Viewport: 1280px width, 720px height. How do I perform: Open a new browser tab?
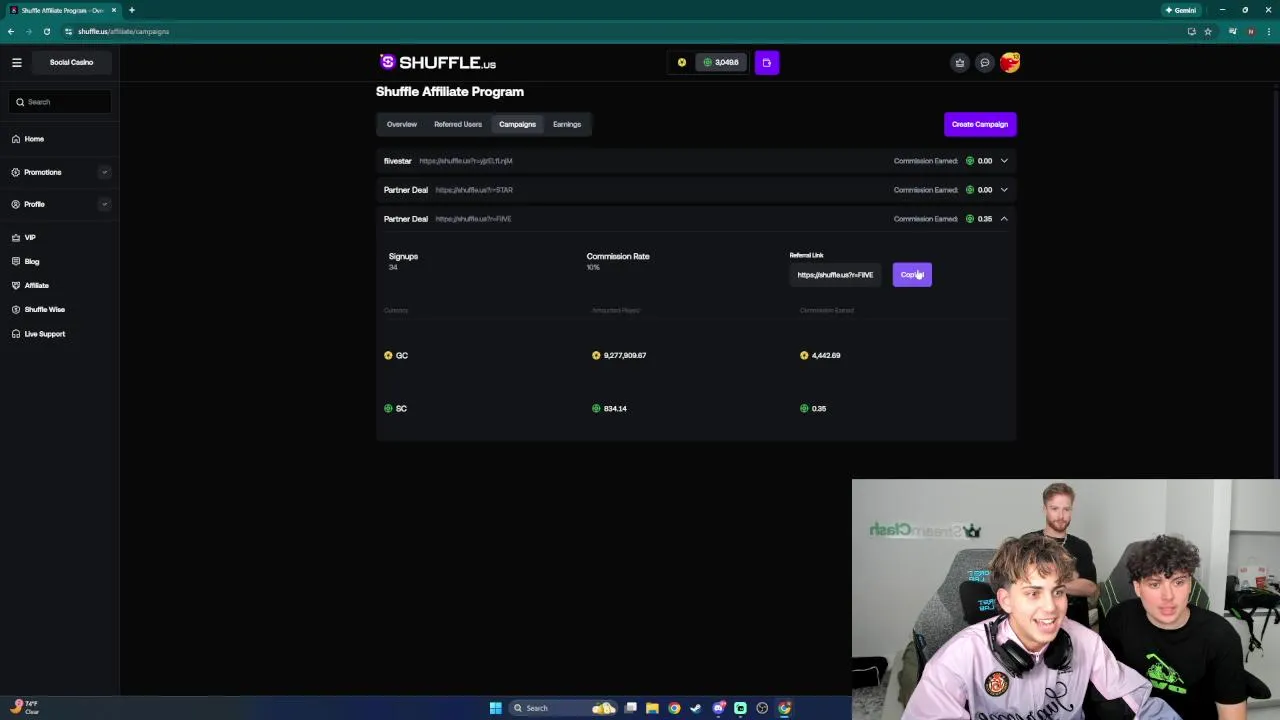click(x=131, y=10)
